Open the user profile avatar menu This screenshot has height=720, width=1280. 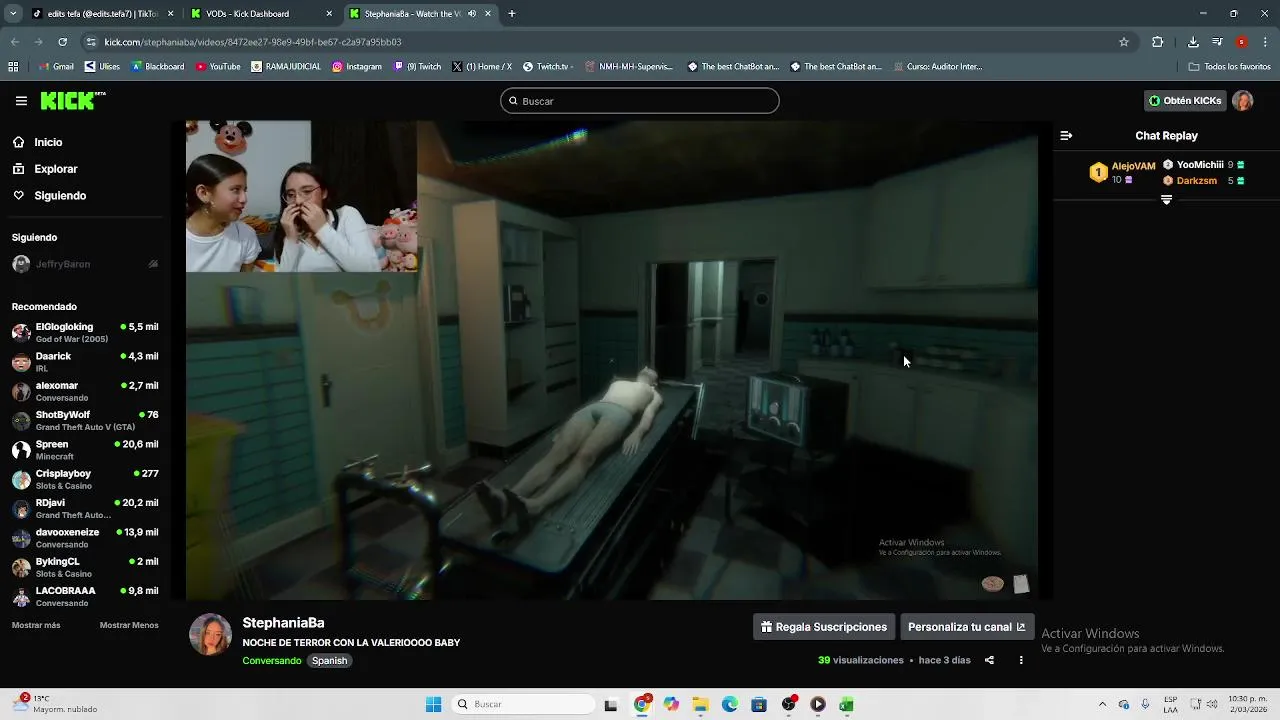point(1243,101)
